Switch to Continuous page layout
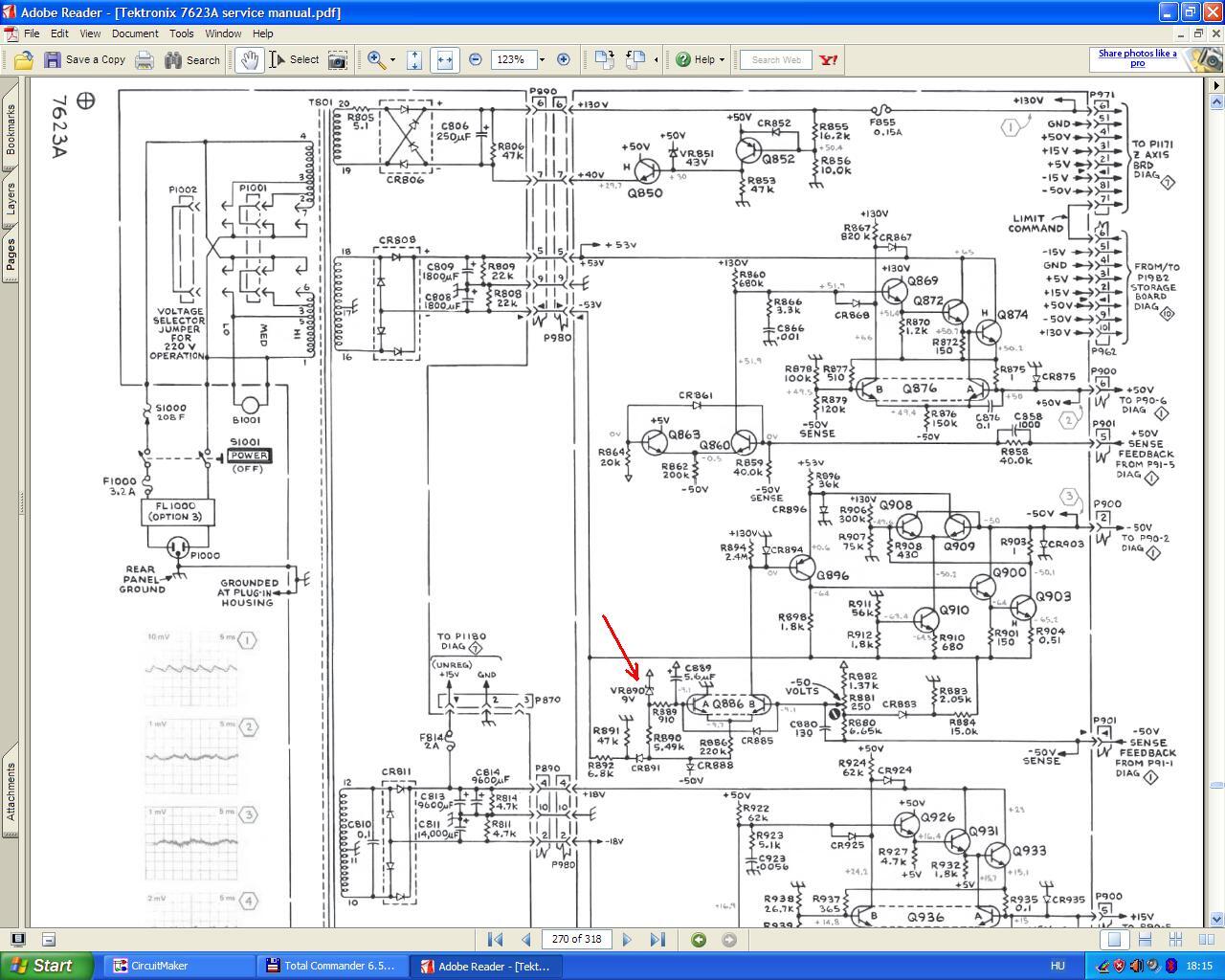Viewport: 1225px width, 980px height. click(x=1145, y=939)
